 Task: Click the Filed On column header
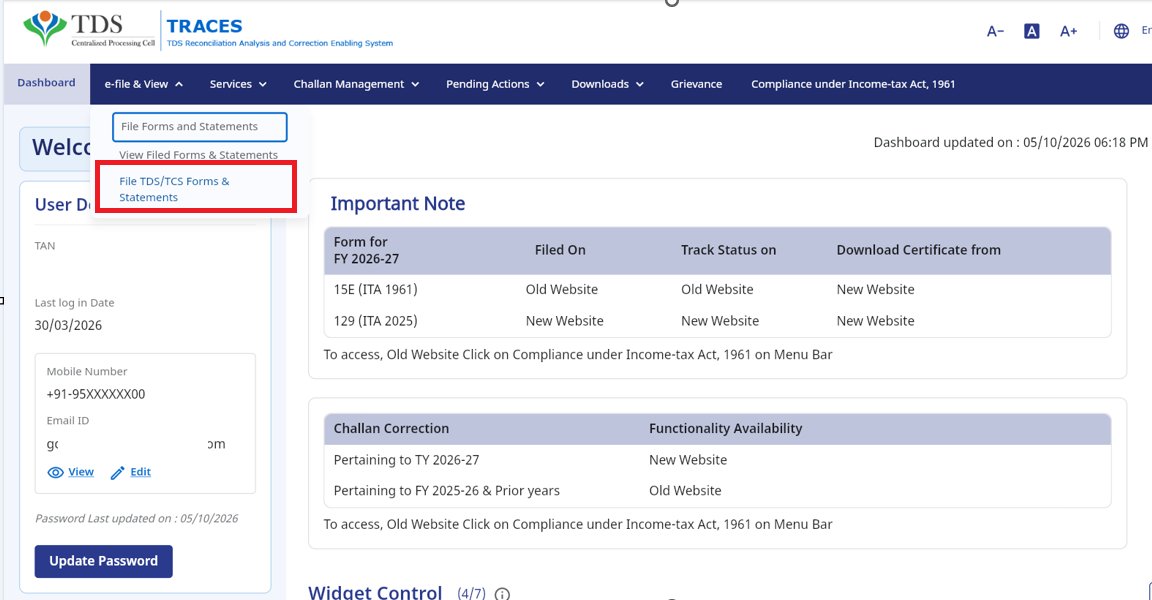tap(560, 250)
